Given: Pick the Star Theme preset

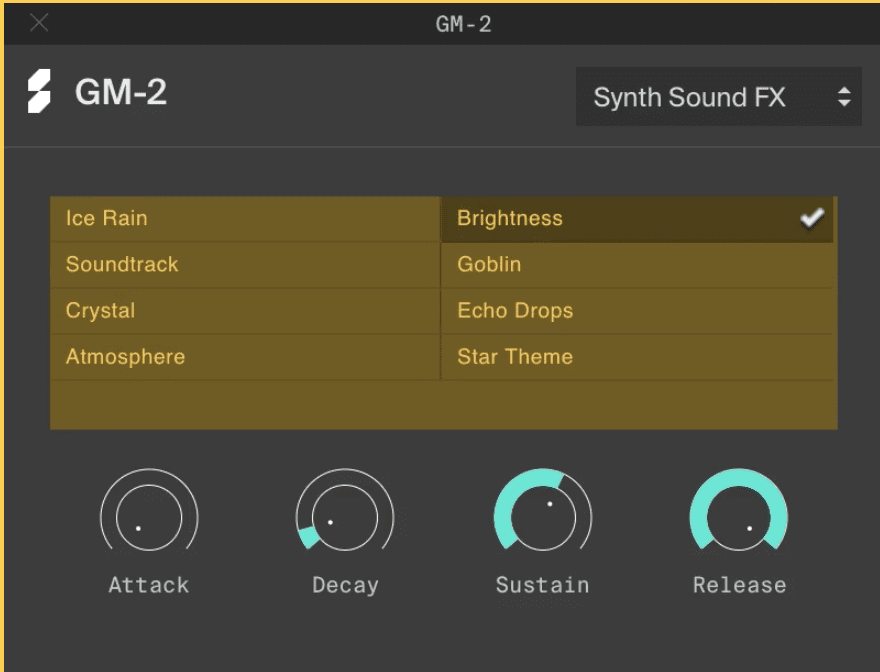Looking at the screenshot, I should click(515, 356).
